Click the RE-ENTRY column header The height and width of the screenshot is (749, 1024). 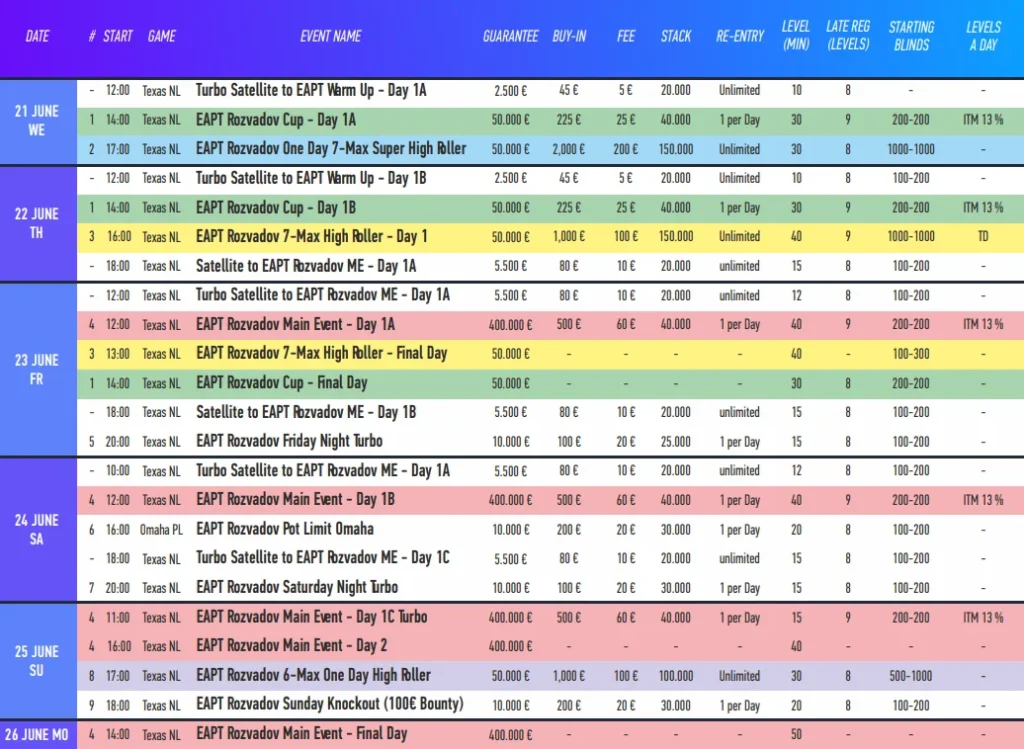(739, 36)
